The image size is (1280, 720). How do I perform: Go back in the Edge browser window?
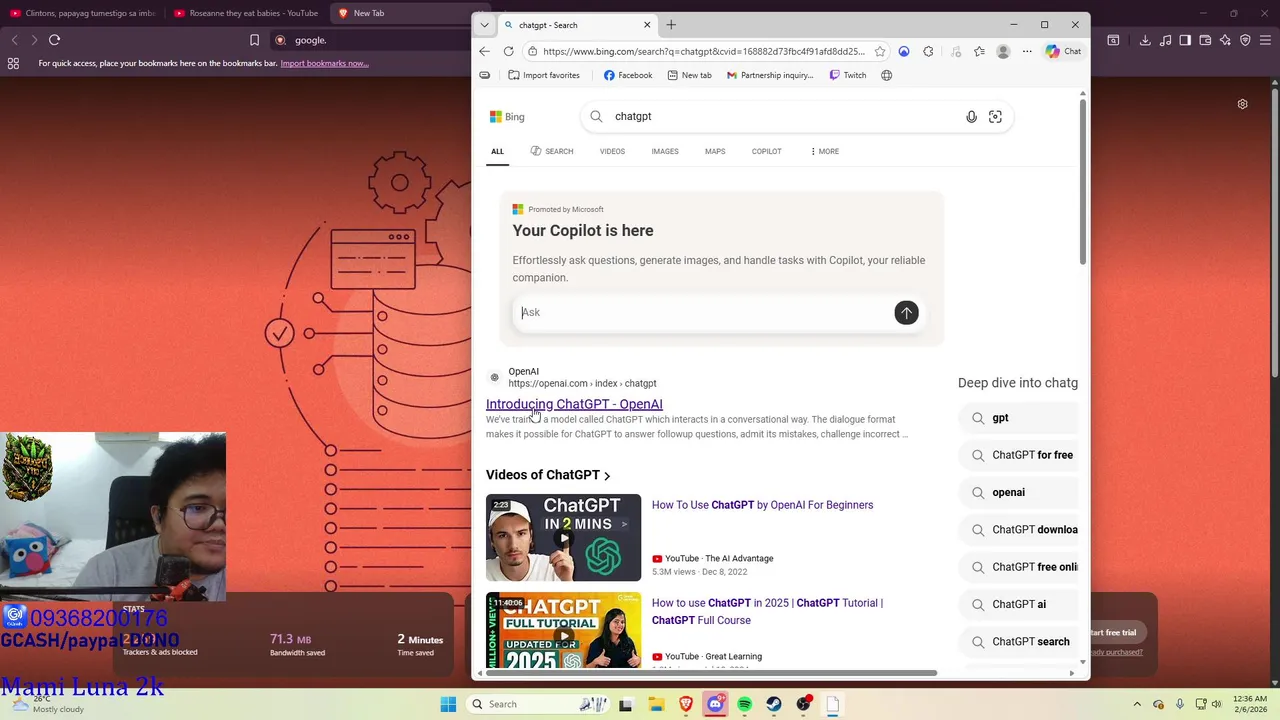tap(484, 51)
